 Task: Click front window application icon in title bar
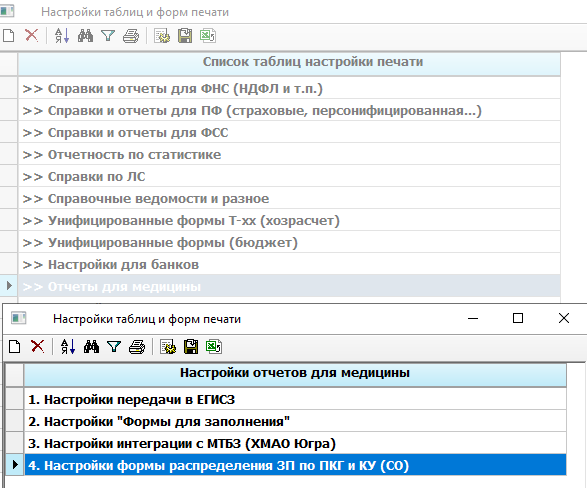tap(19, 318)
